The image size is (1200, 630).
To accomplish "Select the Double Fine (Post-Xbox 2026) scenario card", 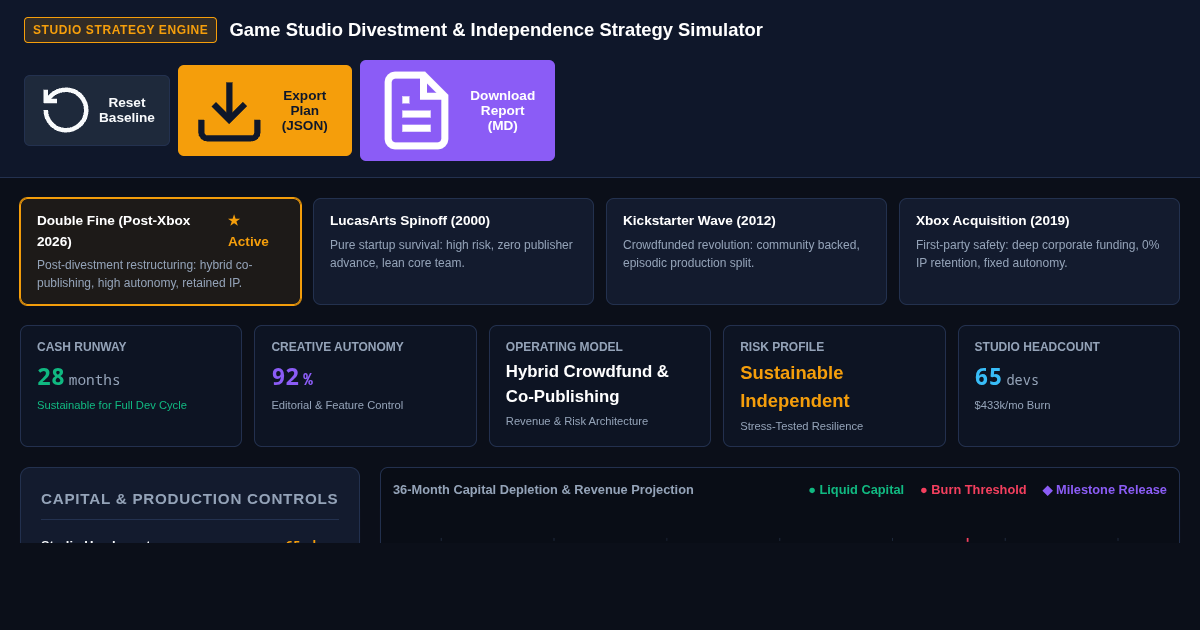I will (x=160, y=251).
